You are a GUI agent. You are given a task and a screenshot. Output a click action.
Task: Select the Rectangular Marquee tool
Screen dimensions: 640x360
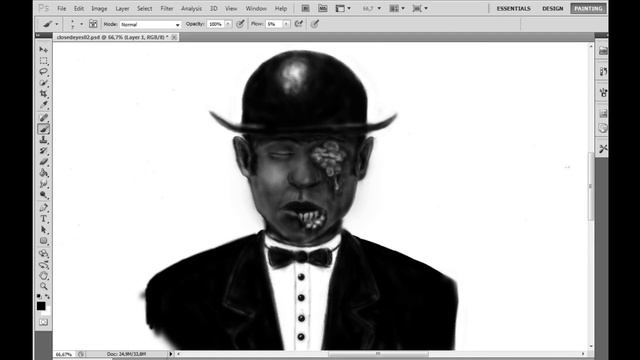point(44,61)
